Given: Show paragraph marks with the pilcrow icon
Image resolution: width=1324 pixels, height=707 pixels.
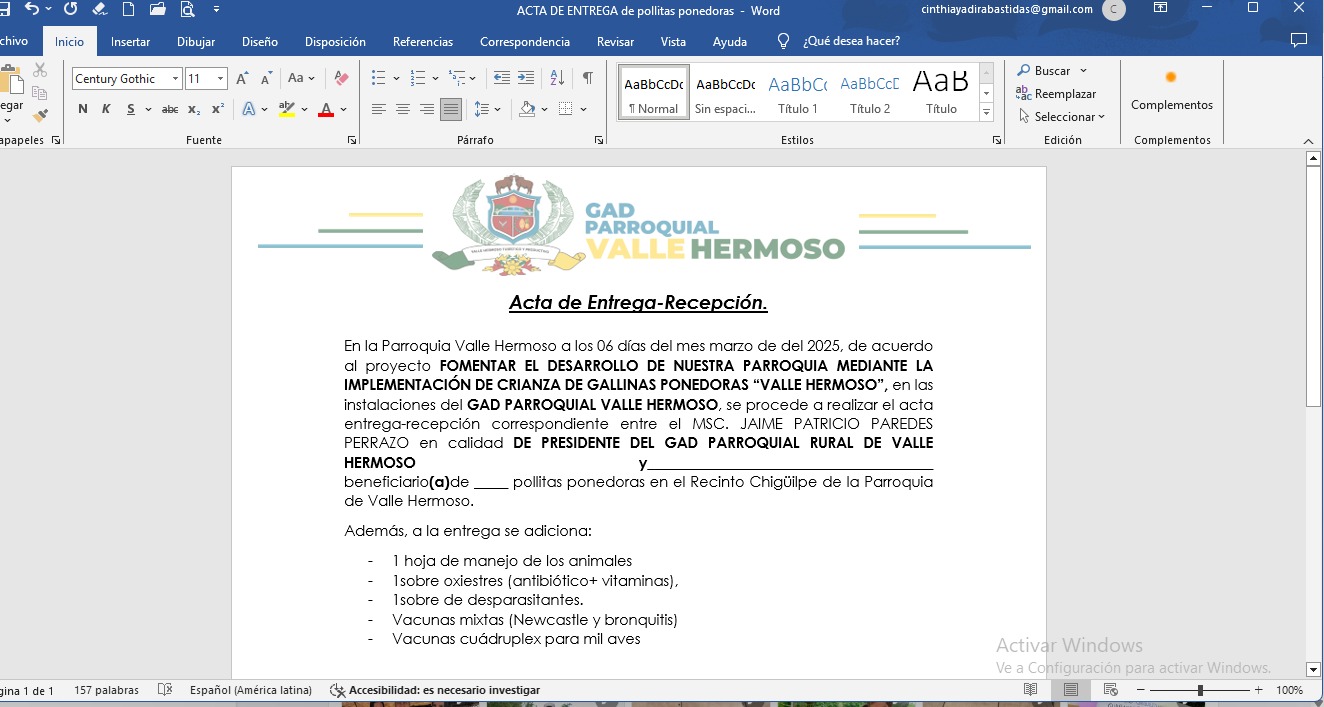Looking at the screenshot, I should (x=588, y=78).
